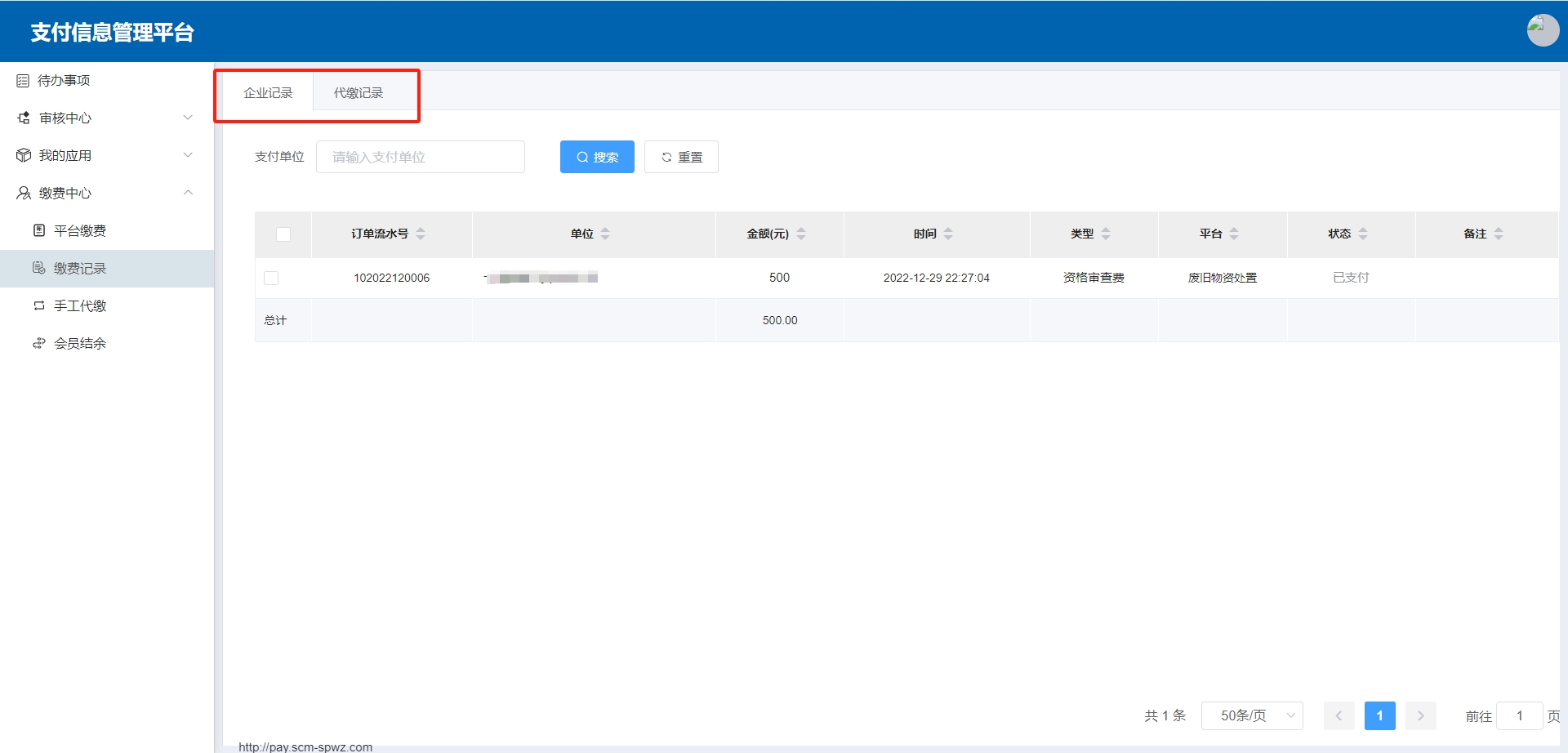Click the 重置 reset button
Viewport: 1568px width, 753px height.
(x=681, y=157)
